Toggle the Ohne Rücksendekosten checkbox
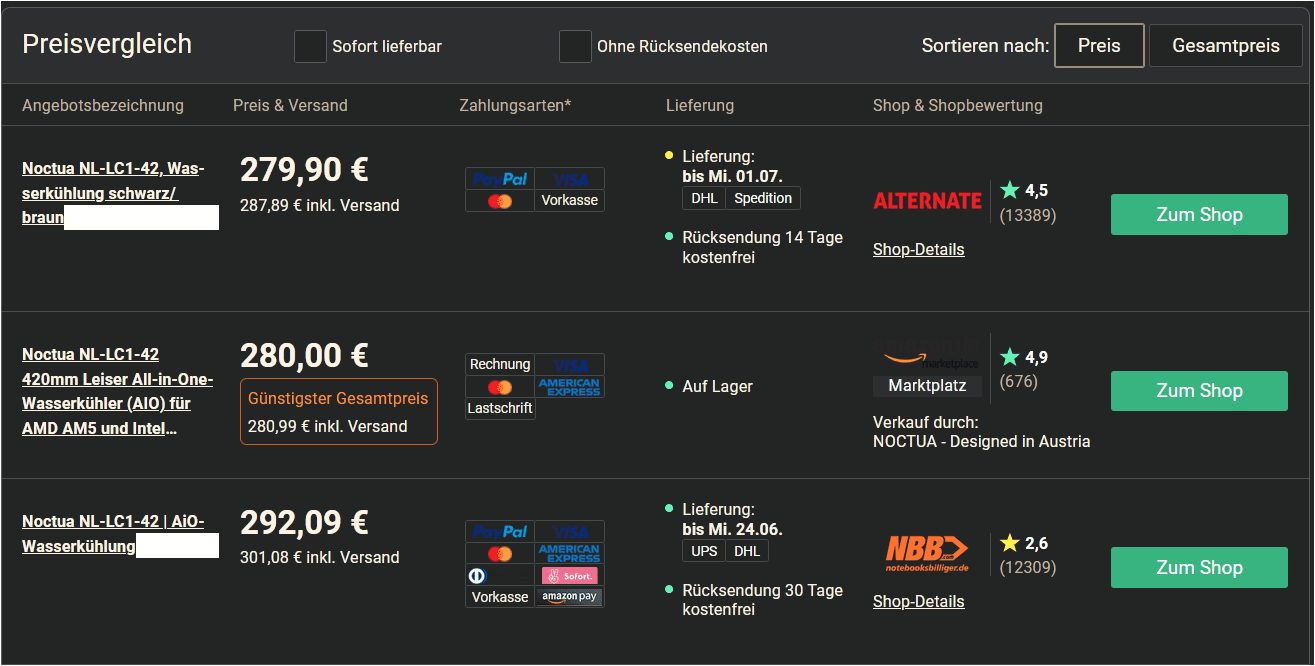1315x666 pixels. tap(575, 46)
